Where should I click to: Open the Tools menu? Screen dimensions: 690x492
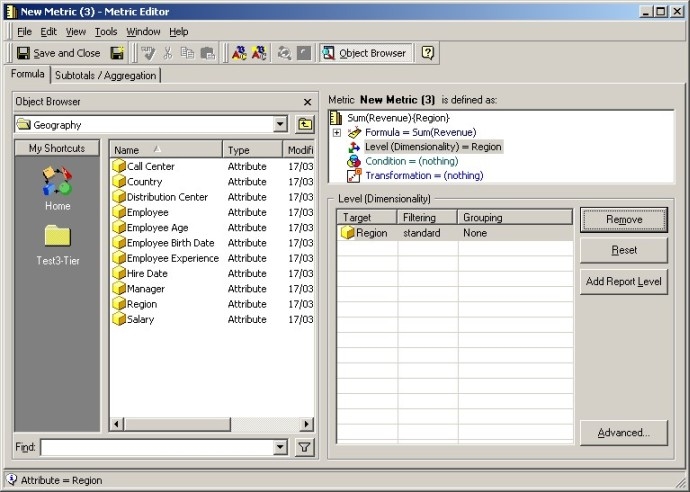[x=105, y=32]
